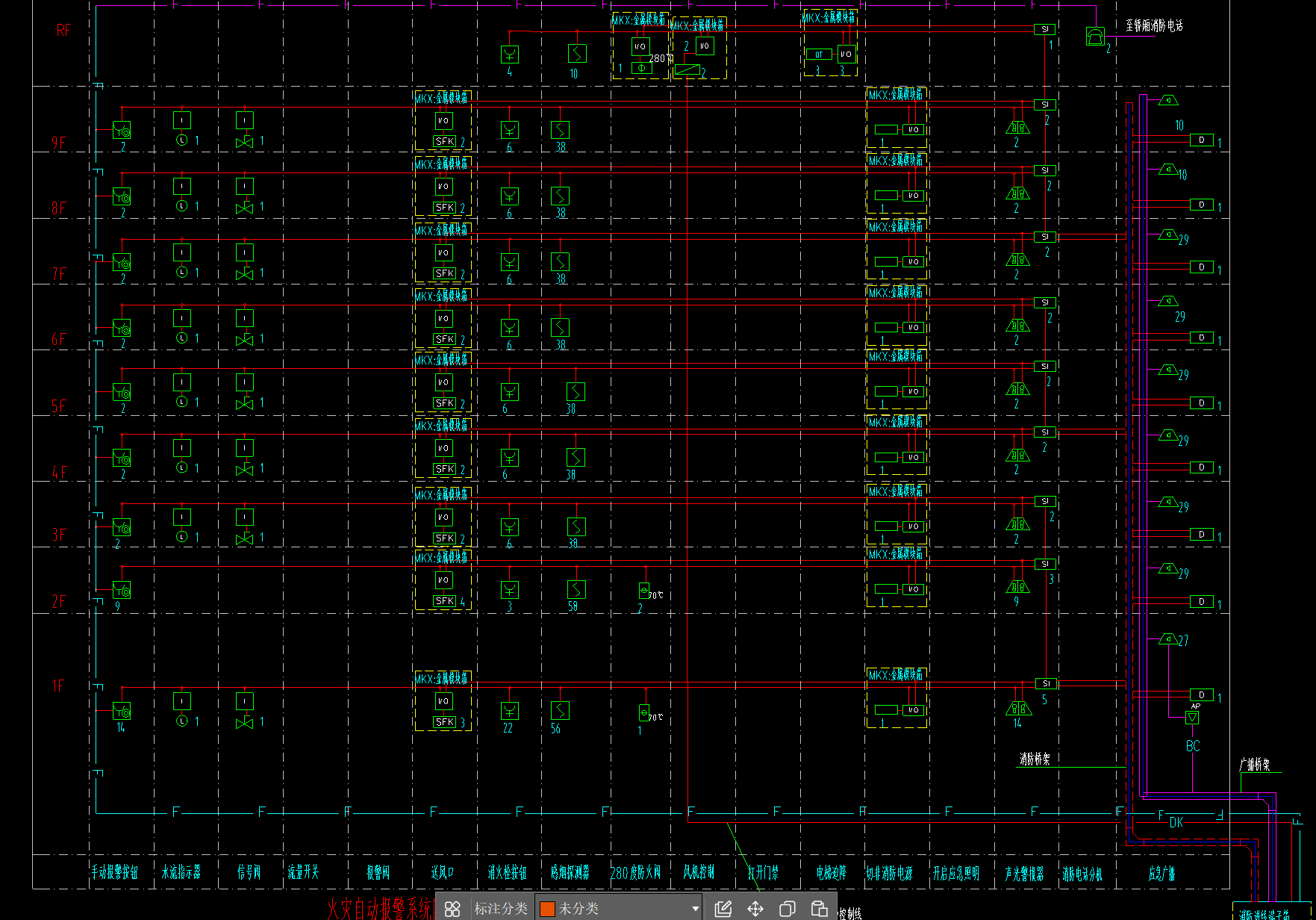Click the copy icon in the annotation toolbar
The width and height of the screenshot is (1316, 920).
[x=788, y=908]
